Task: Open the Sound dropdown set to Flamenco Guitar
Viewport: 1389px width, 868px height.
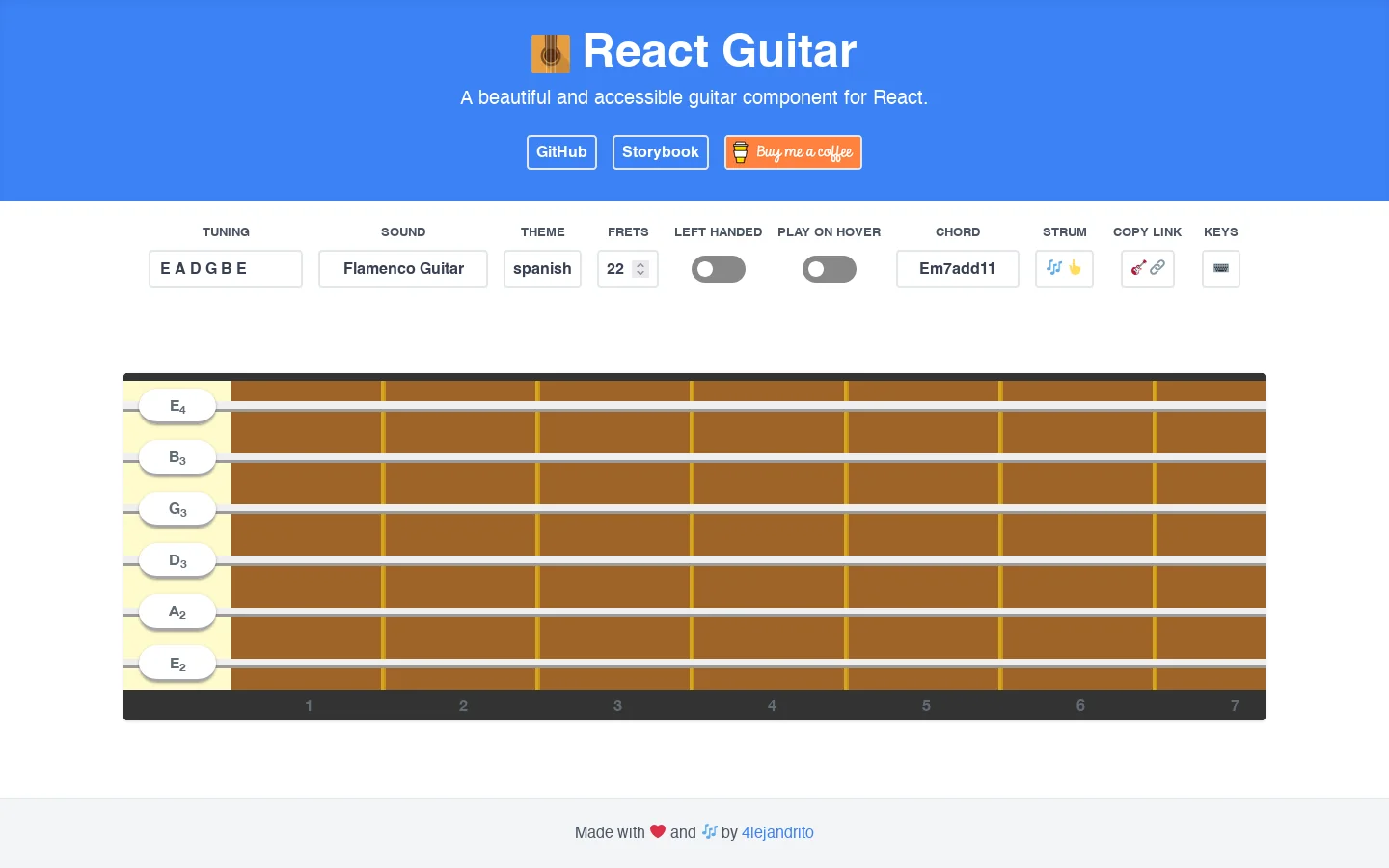Action: [403, 269]
